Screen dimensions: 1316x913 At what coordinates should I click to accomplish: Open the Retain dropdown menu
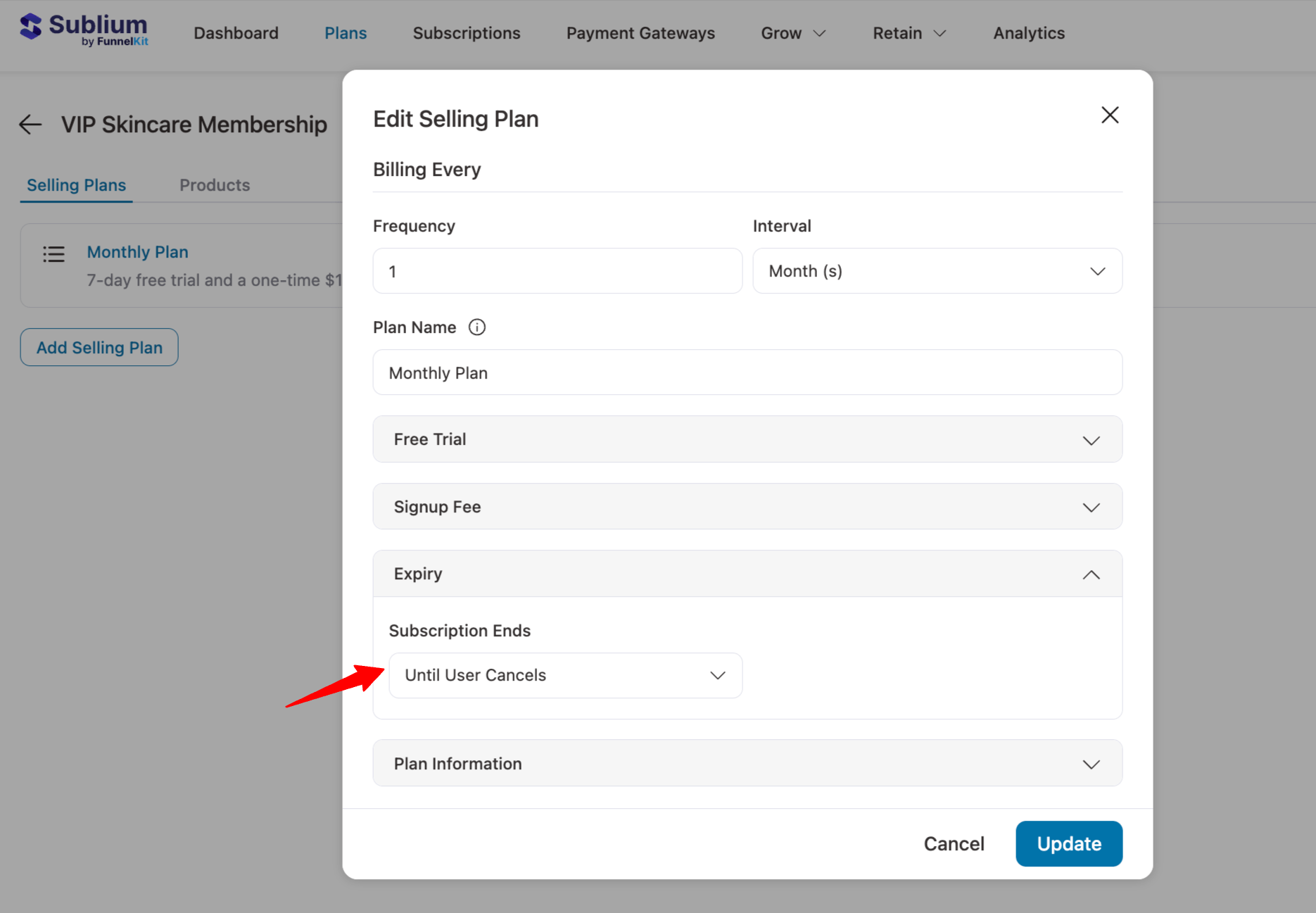click(909, 33)
